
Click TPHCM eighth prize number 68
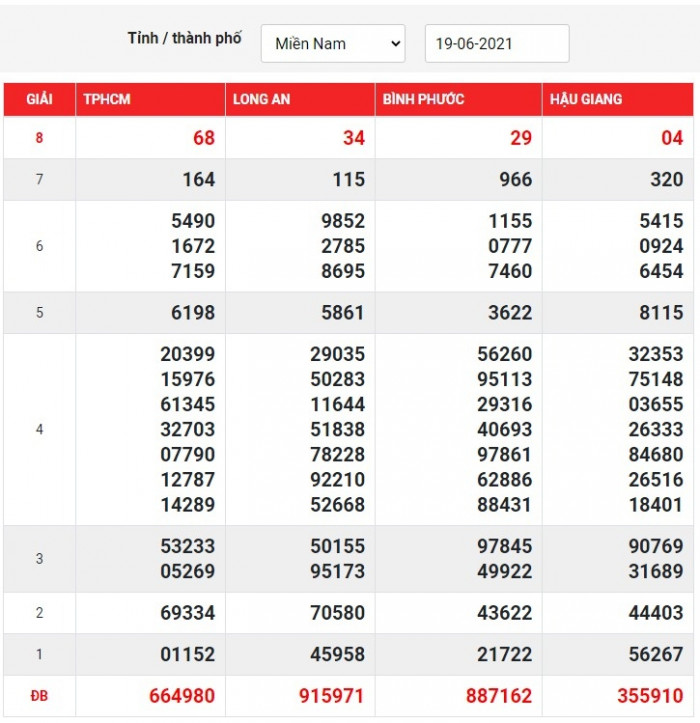(203, 138)
